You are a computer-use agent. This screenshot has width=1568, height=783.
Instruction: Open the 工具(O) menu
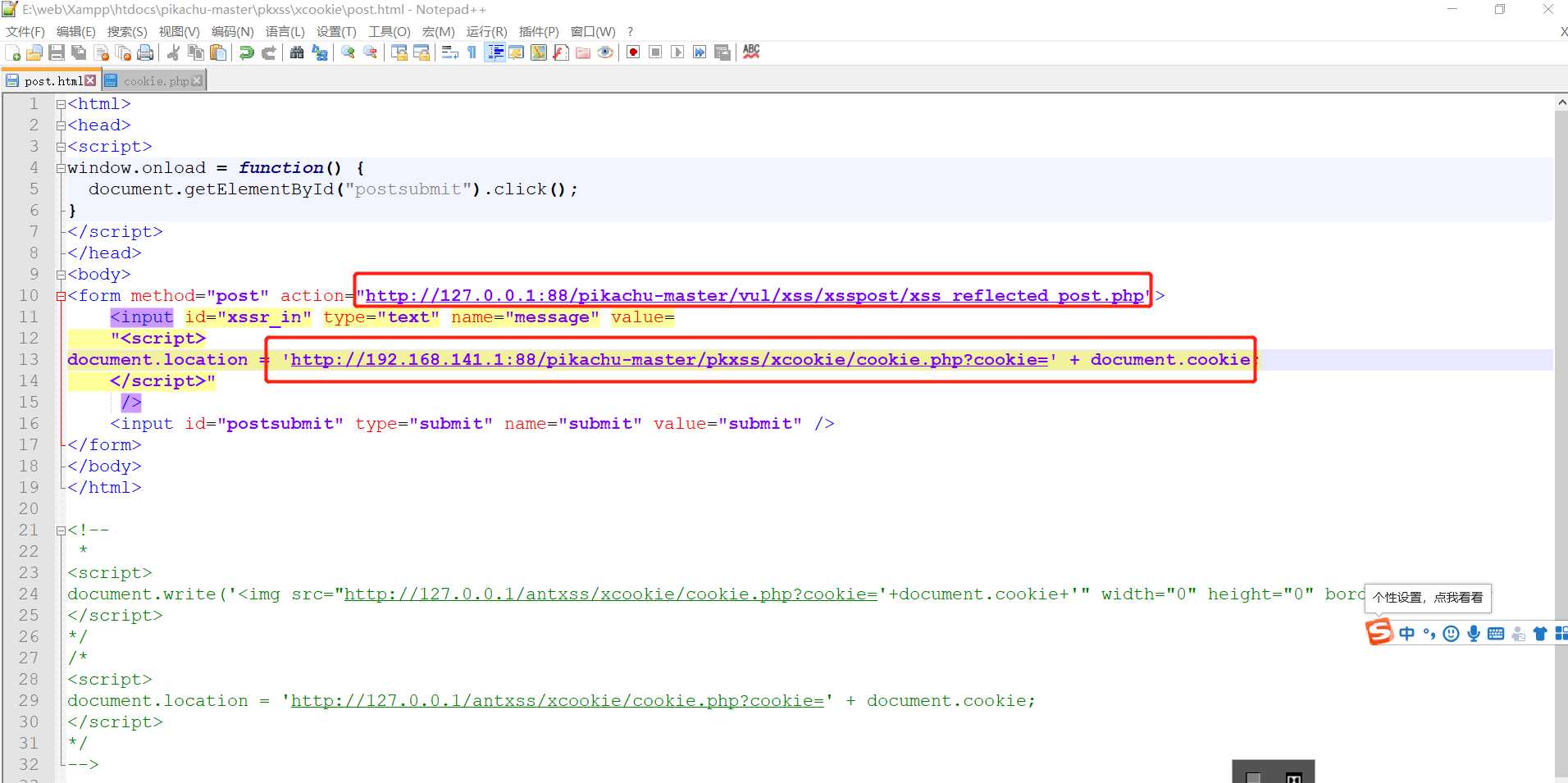pos(389,31)
